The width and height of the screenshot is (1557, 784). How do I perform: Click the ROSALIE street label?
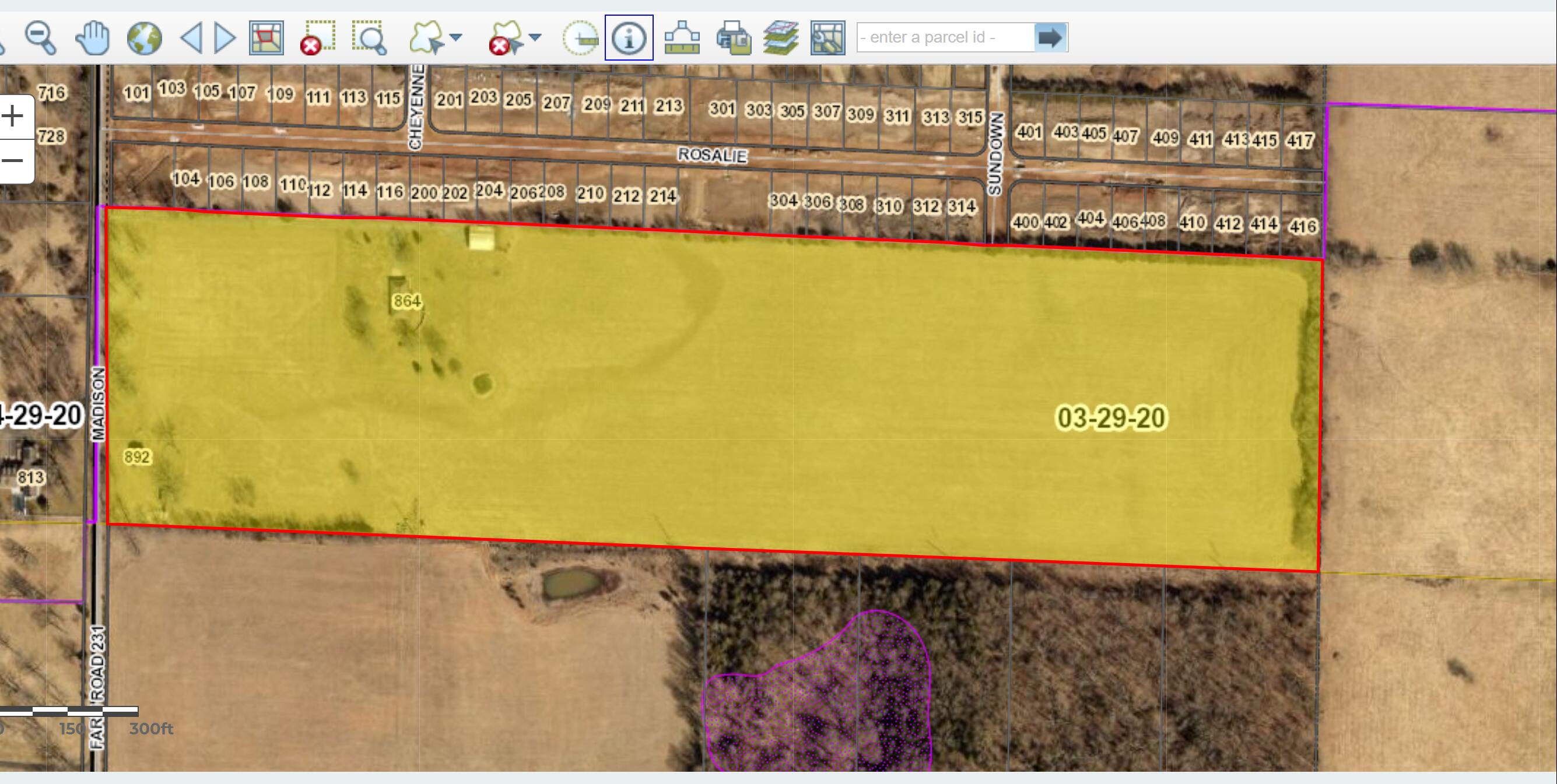[x=712, y=155]
